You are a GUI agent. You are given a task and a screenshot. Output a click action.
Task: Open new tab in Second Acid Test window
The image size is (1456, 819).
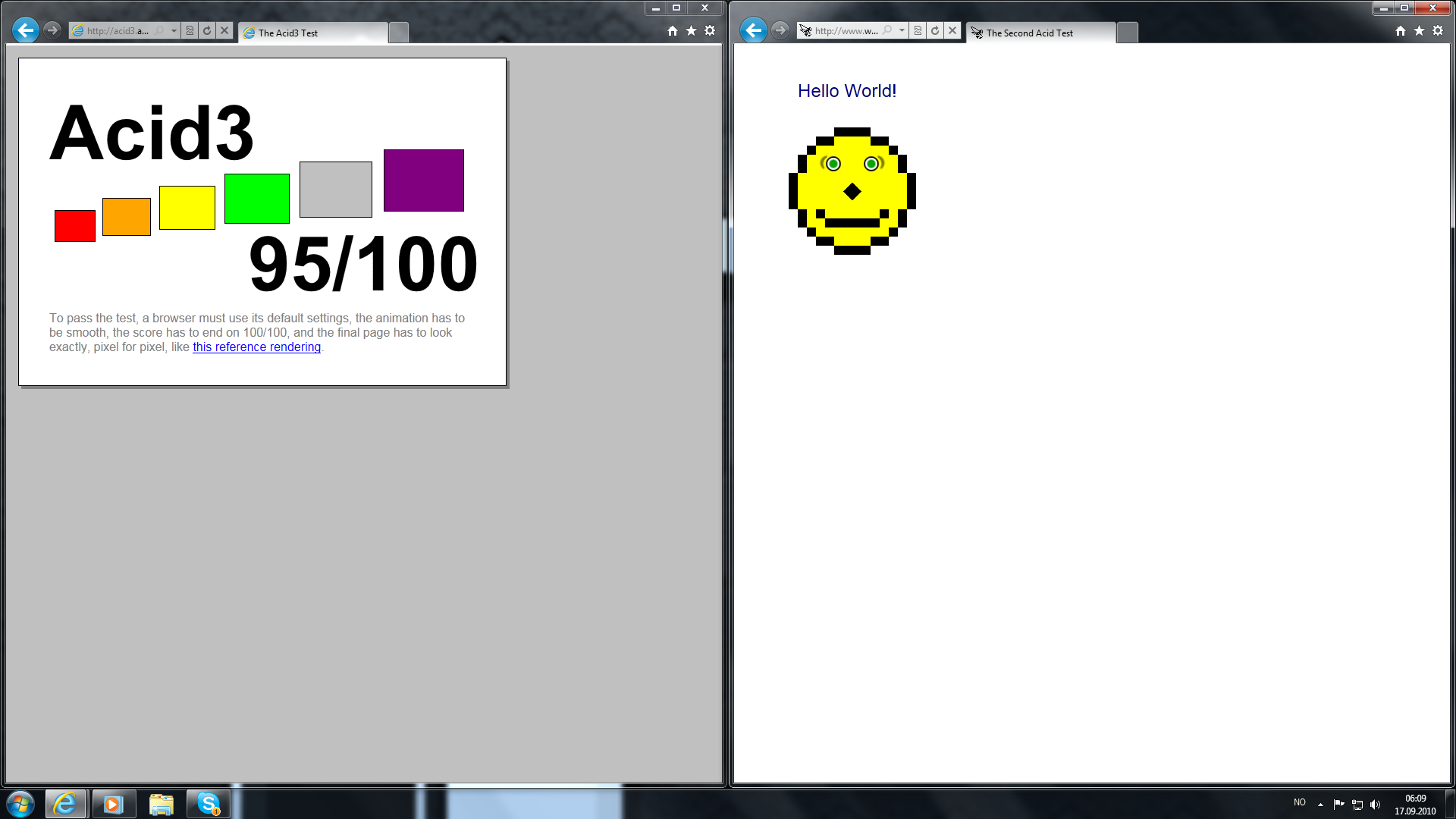1127,33
